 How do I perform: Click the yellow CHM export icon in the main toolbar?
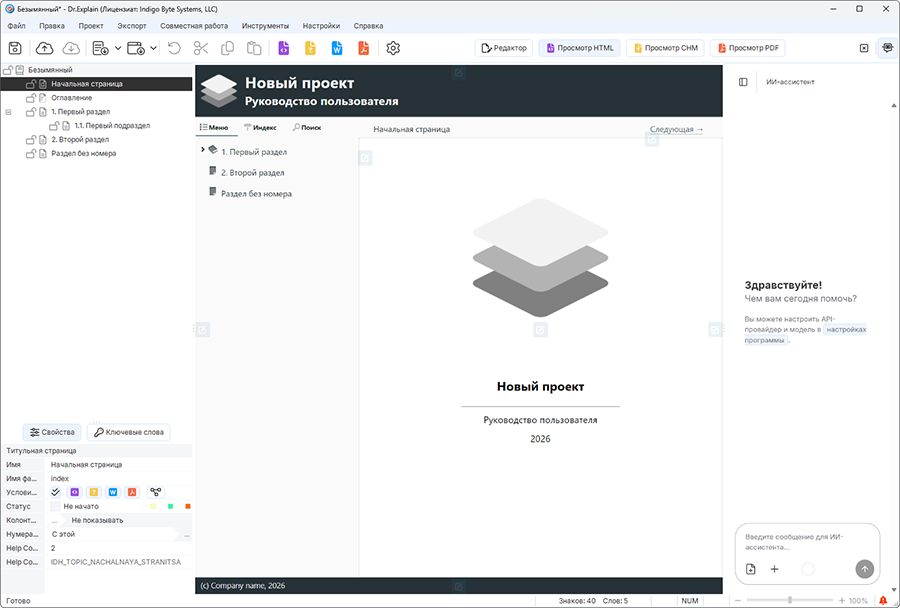tap(310, 48)
